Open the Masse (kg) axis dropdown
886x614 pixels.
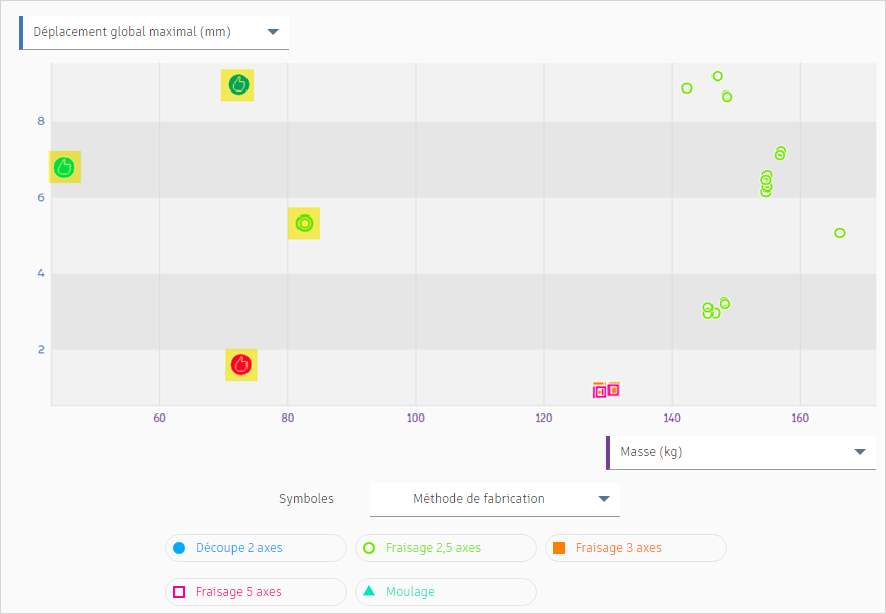862,451
